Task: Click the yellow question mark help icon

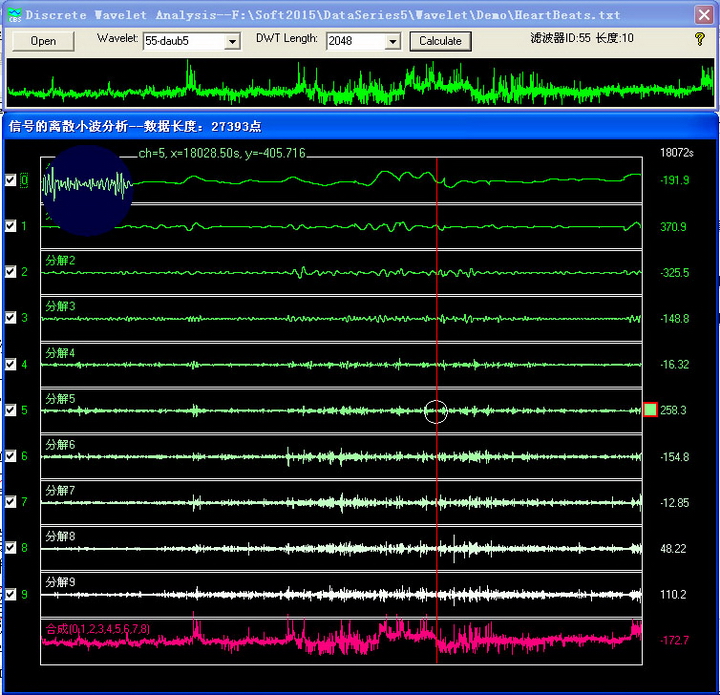Action: tap(700, 39)
